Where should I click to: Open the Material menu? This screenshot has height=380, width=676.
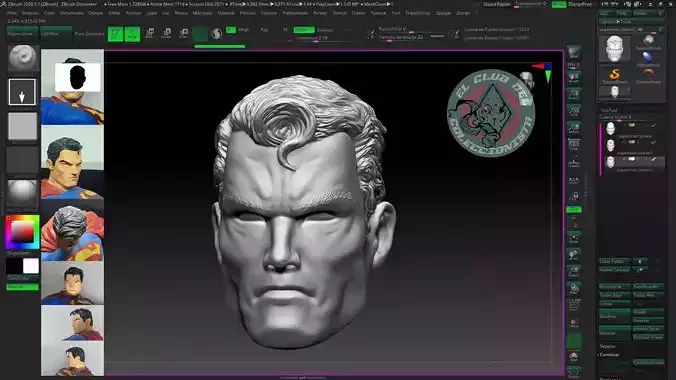(226, 13)
